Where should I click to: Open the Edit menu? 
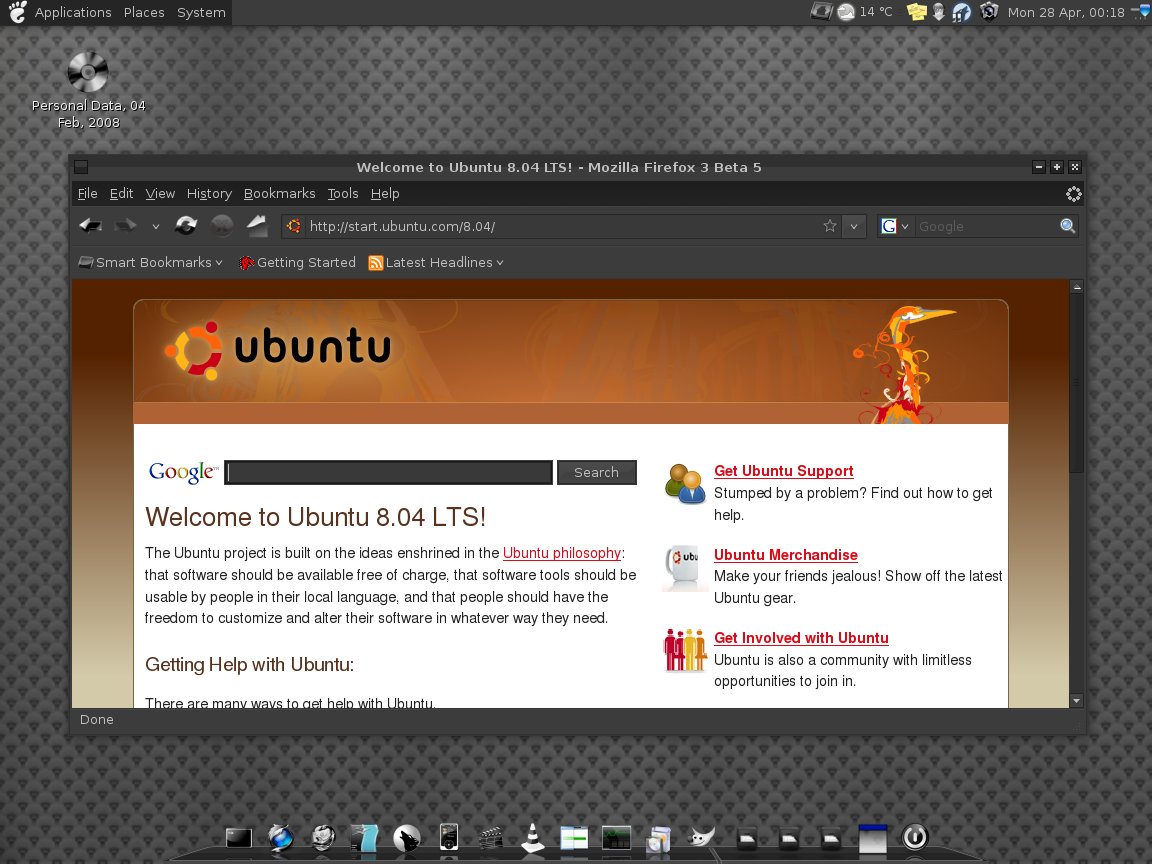(x=121, y=193)
